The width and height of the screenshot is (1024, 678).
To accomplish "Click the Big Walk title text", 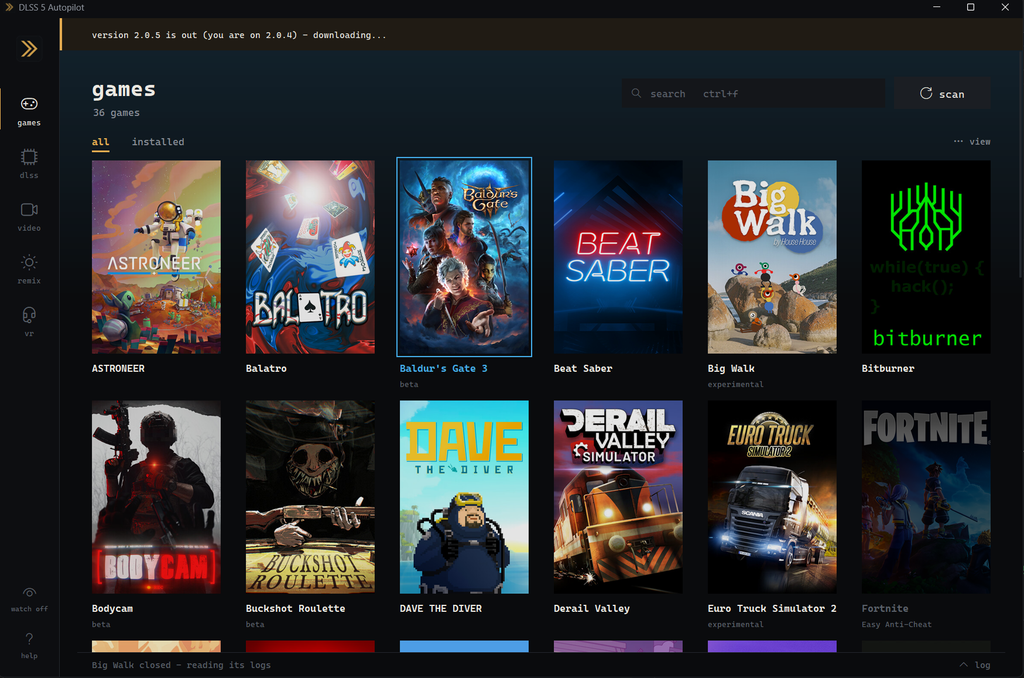I will [x=731, y=368].
